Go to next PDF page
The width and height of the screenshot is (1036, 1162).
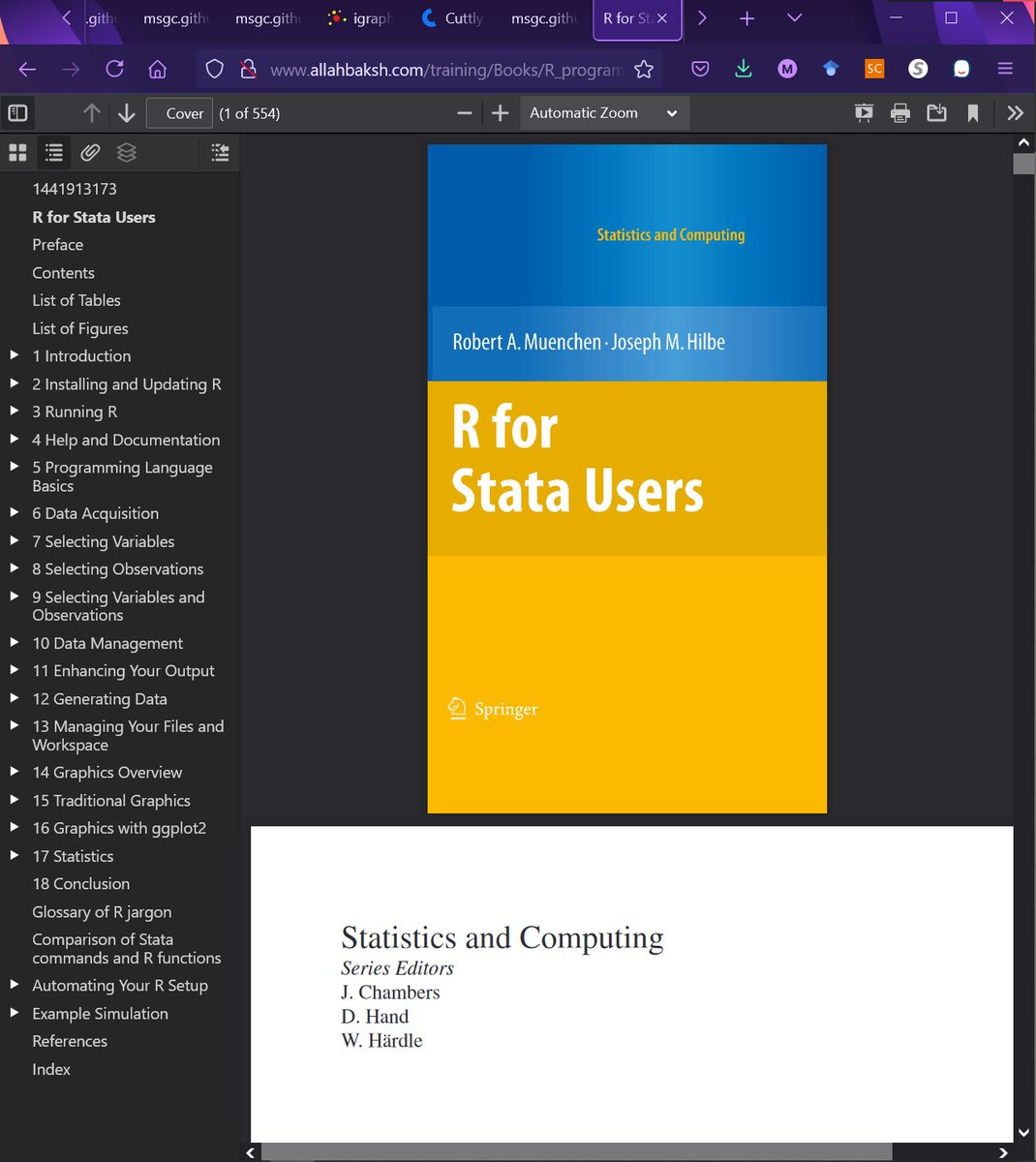coord(126,113)
